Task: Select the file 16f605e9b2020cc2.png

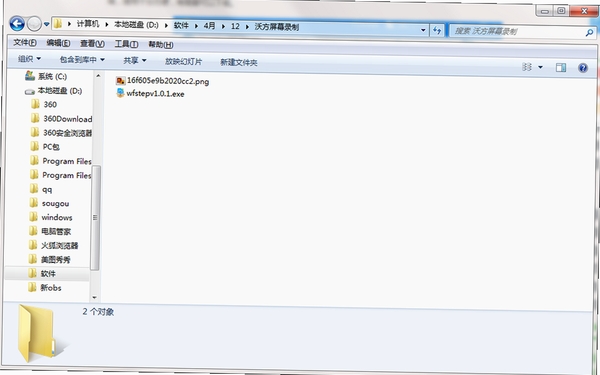Action: pos(168,81)
